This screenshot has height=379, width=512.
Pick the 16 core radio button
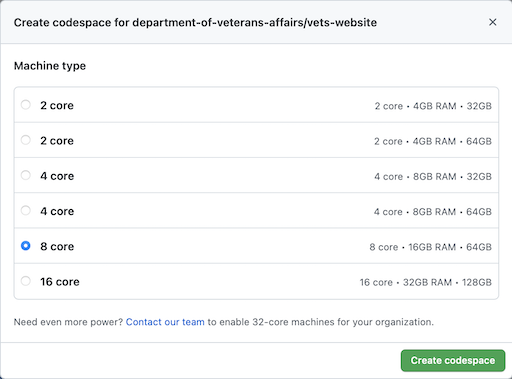(26, 281)
